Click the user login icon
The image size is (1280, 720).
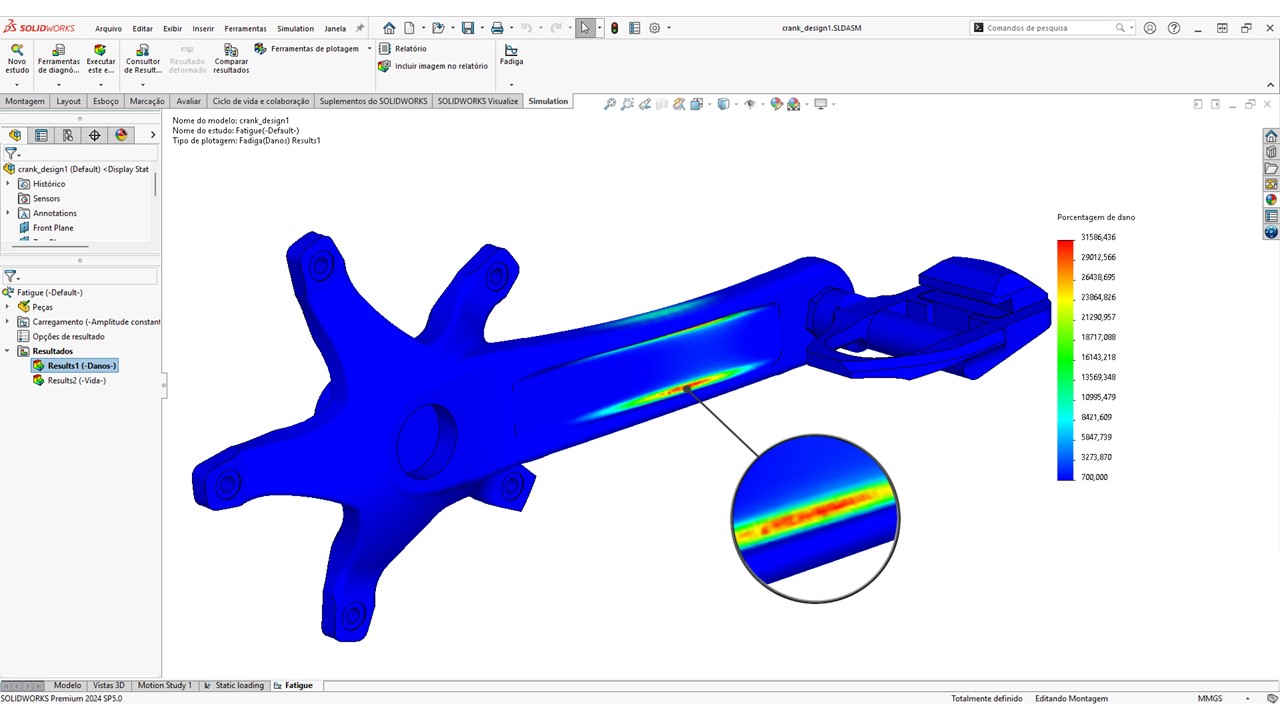[x=1150, y=28]
